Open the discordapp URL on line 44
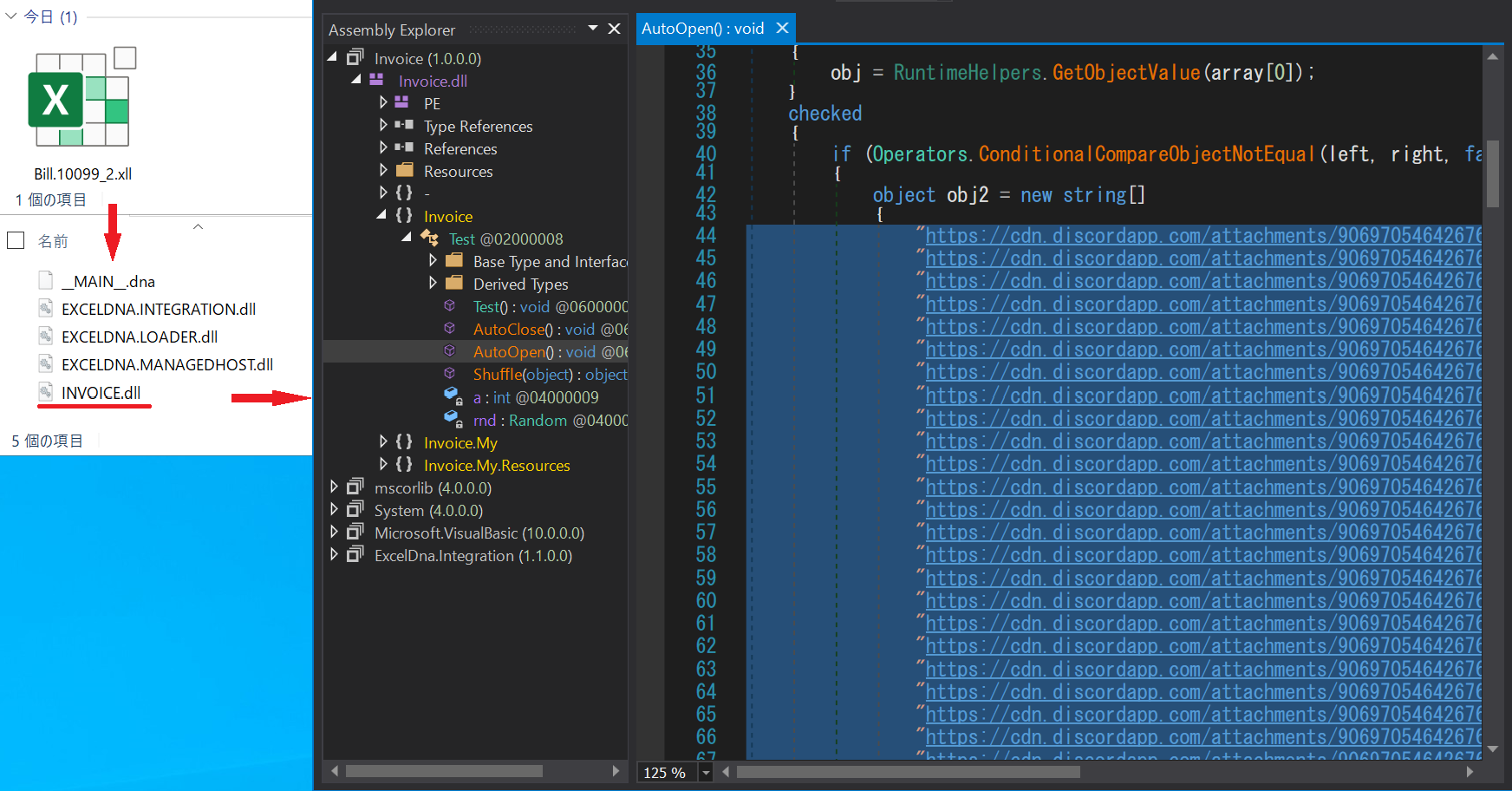Viewport: 1512px width, 791px height. point(1203,236)
